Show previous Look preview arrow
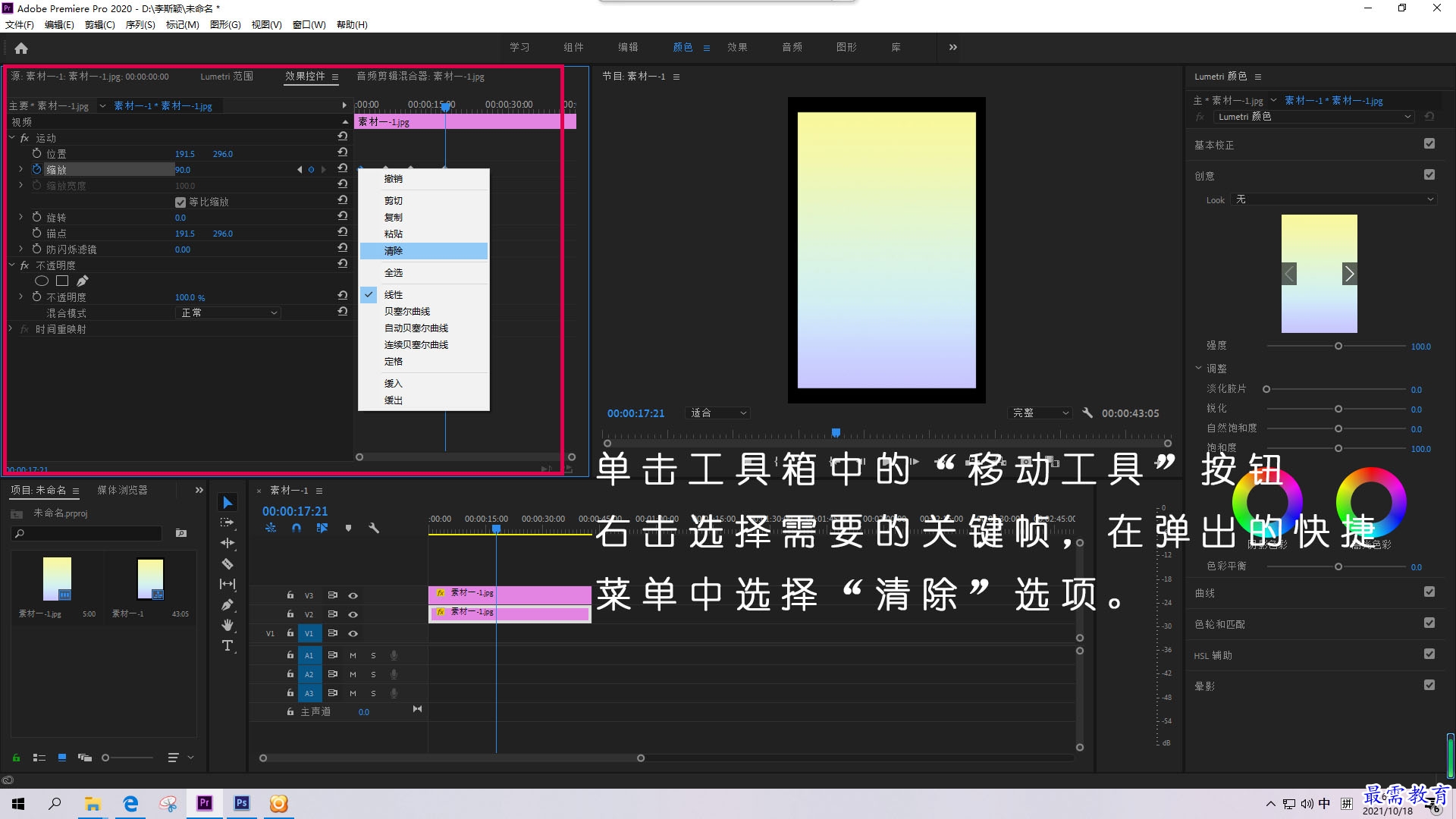This screenshot has width=1456, height=819. point(1289,274)
